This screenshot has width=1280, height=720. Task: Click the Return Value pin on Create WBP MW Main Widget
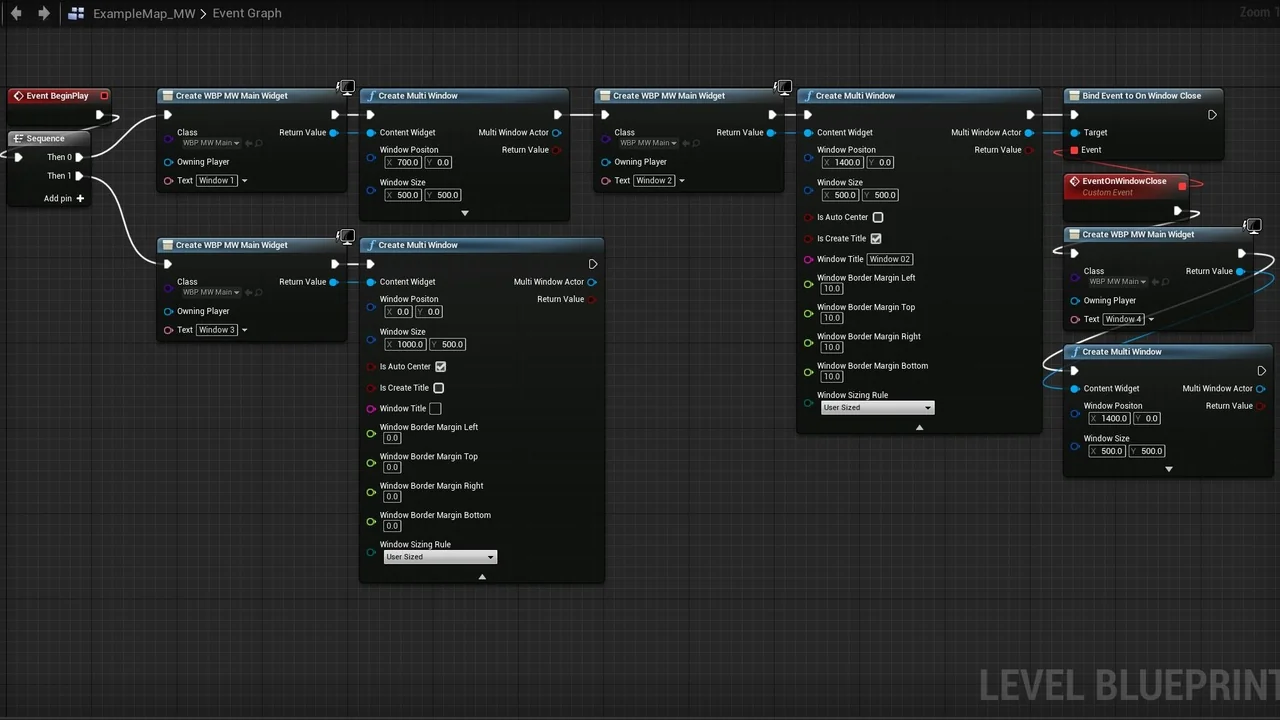pos(335,132)
